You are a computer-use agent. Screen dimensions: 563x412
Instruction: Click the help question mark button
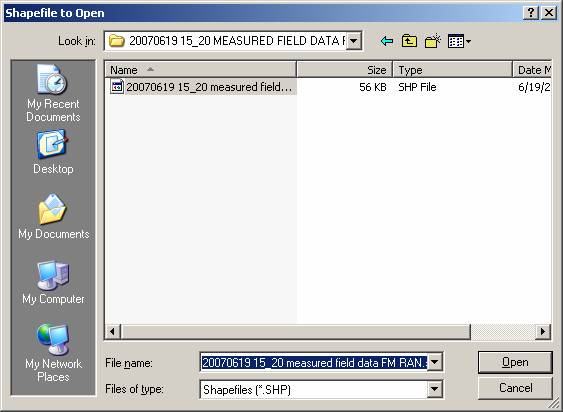coord(531,13)
